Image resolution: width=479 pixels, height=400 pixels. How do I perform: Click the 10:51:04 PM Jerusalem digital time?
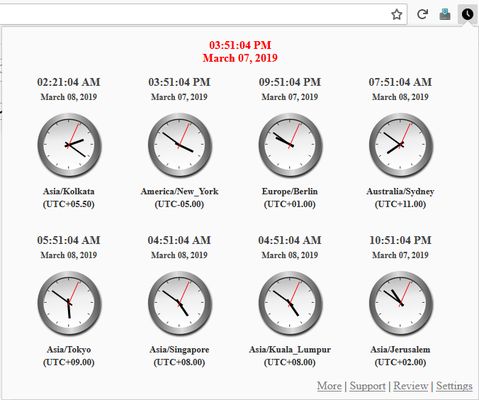(400, 240)
